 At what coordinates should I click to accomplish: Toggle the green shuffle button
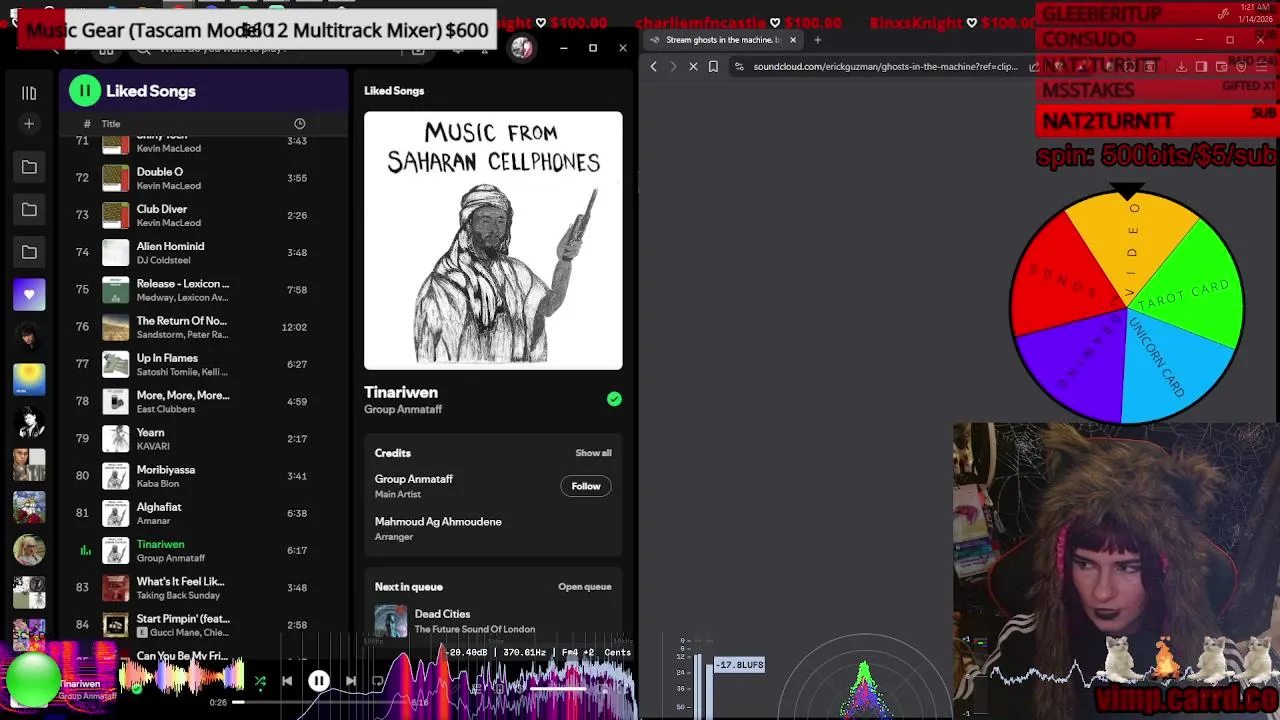point(260,682)
